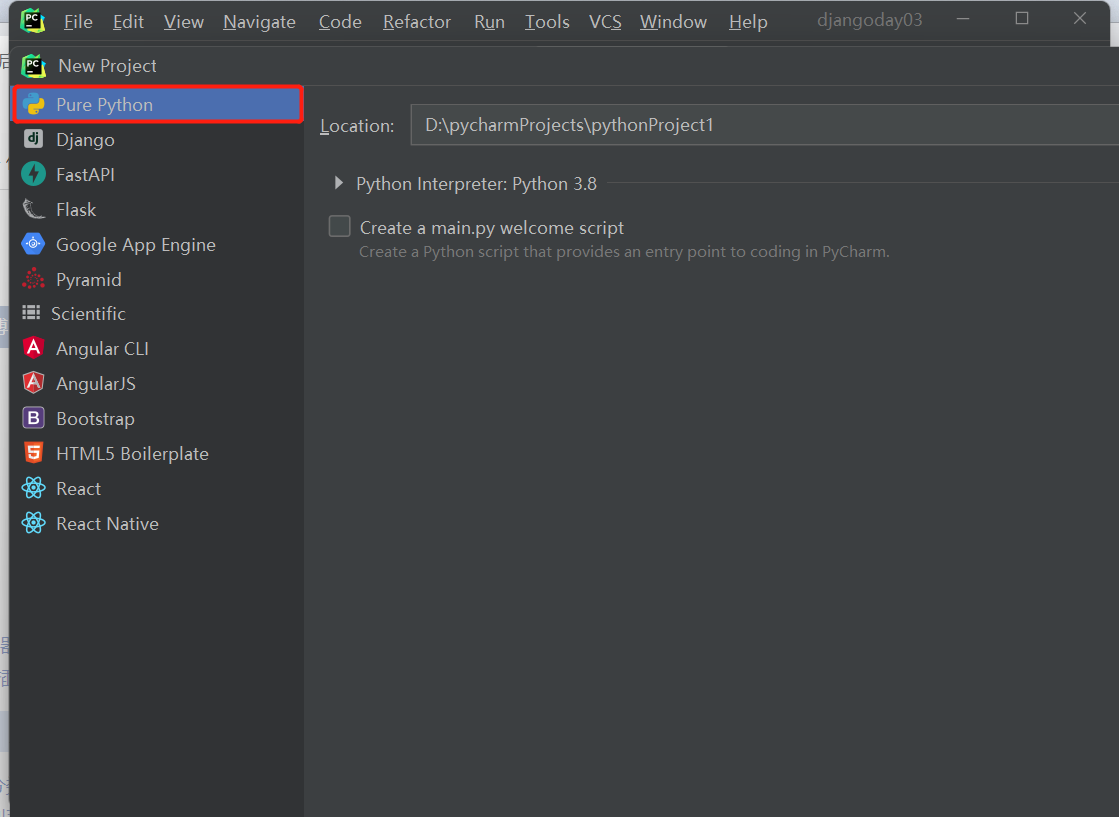
Task: Minimize the PyCharm window
Action: 963,19
